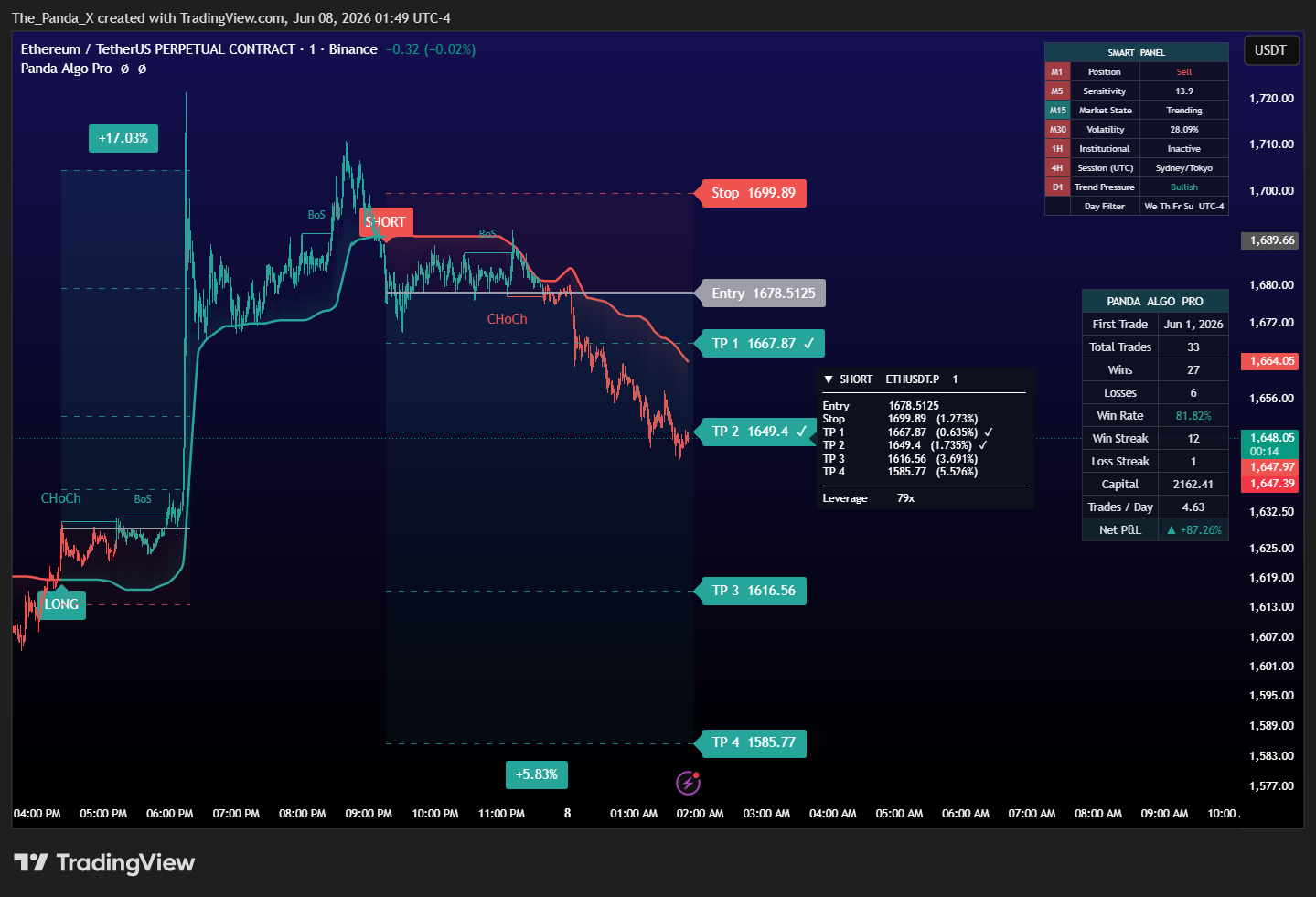1316x897 pixels.
Task: Select the 1H timeframe cell
Action: (1057, 148)
